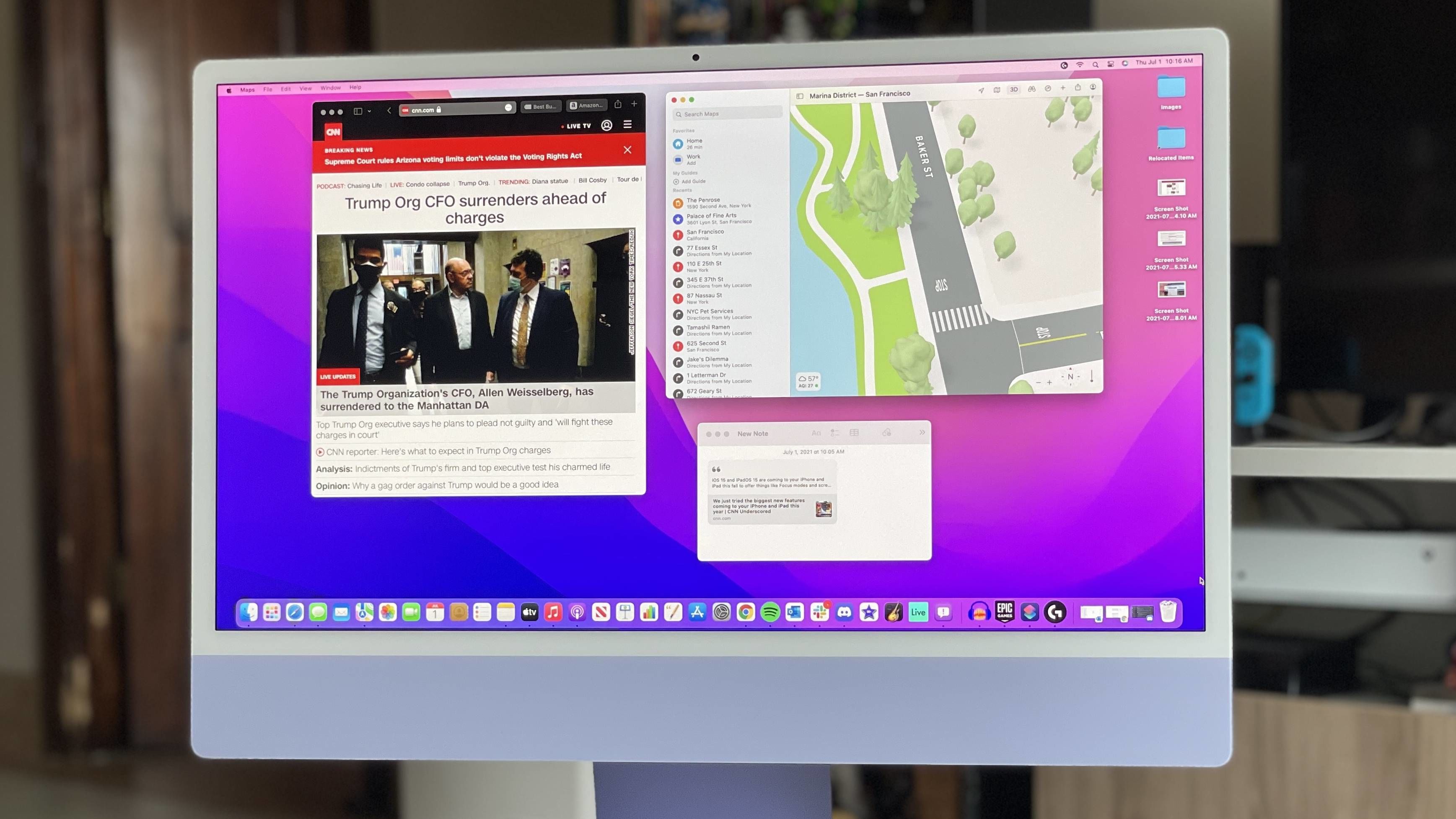Switch to Best Bu... Safari tab

tap(541, 106)
